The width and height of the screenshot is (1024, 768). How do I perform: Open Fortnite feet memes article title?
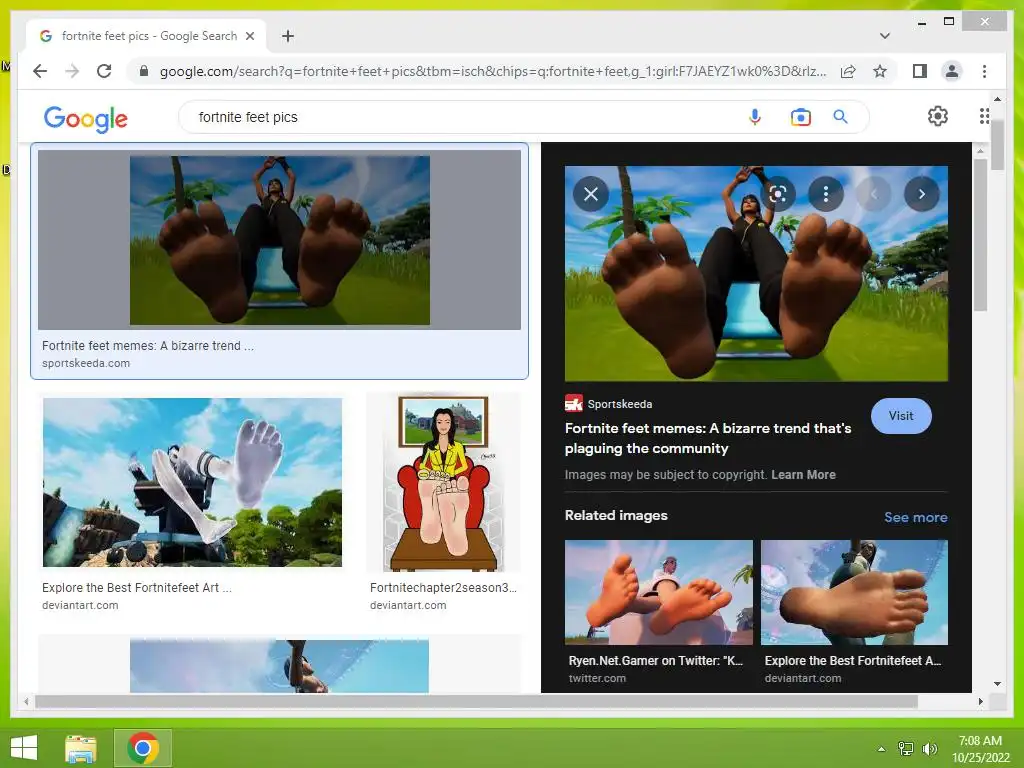708,438
